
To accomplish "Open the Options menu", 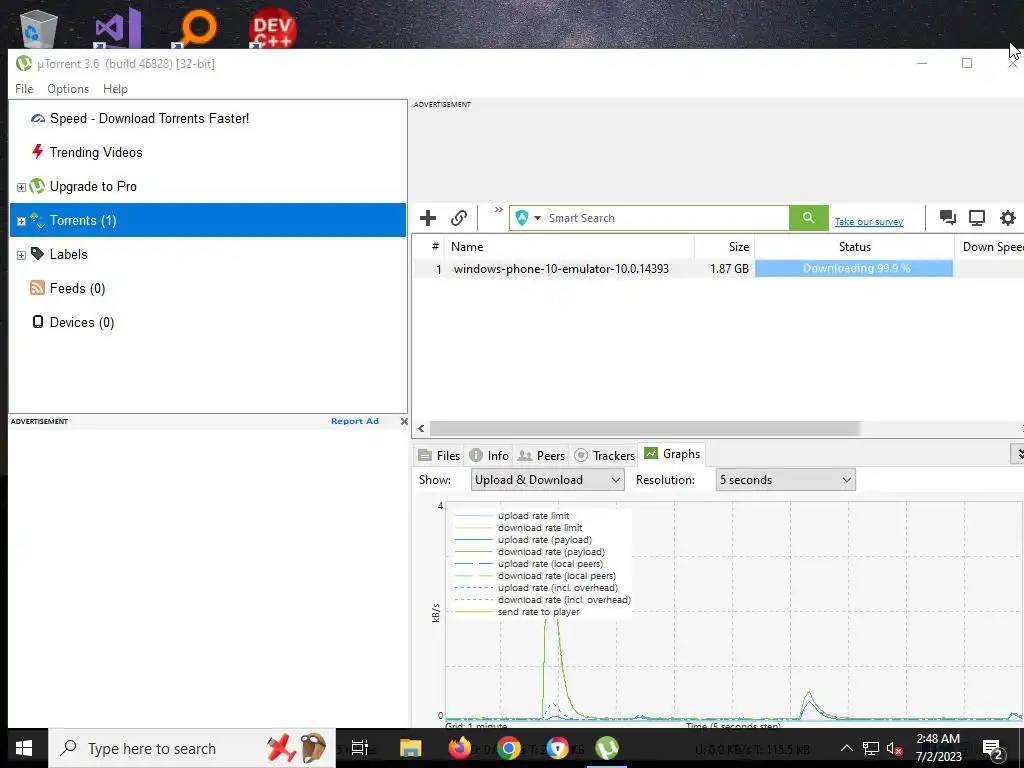I will point(68,89).
